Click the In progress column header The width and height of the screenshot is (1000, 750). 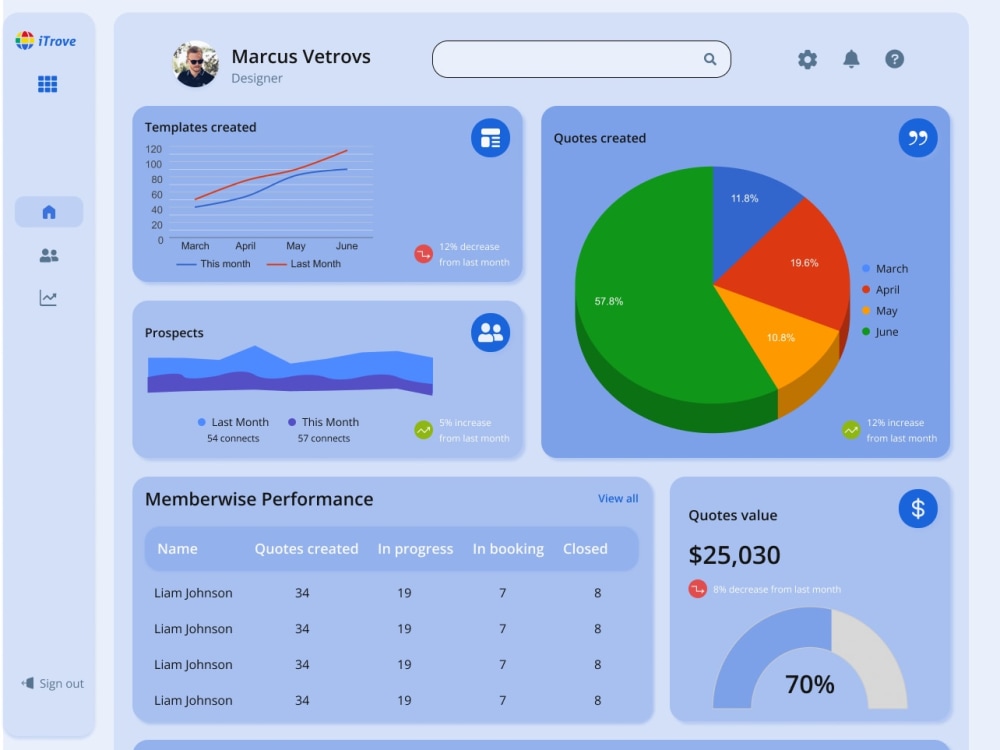415,548
